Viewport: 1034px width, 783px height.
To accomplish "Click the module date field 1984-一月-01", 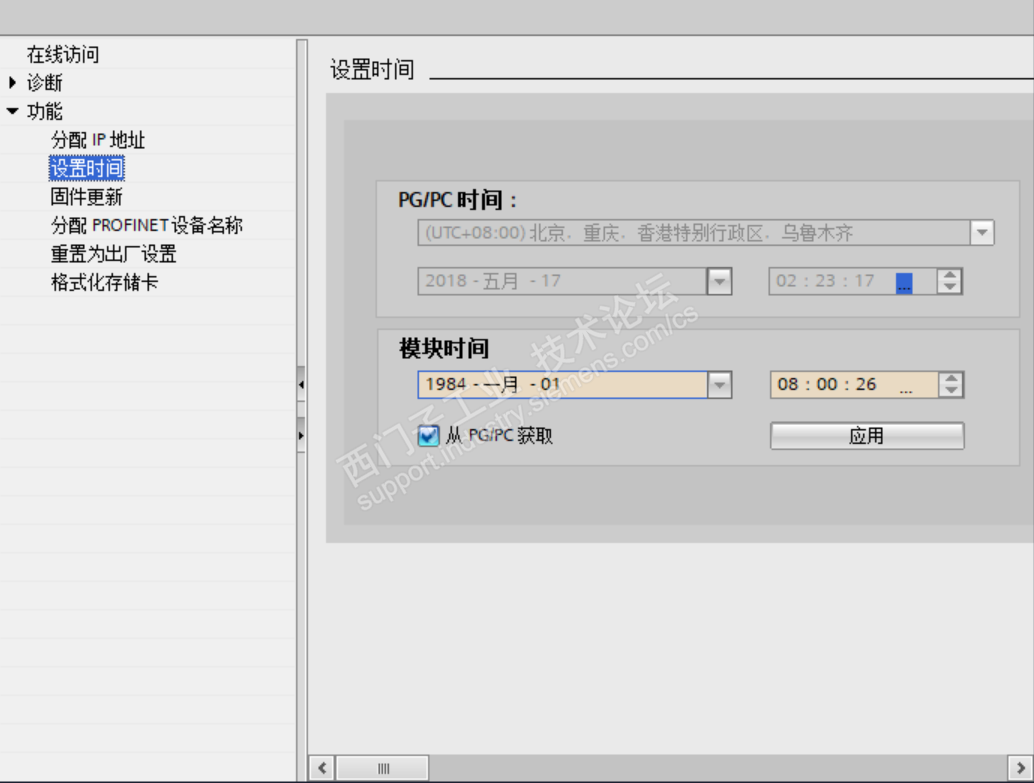I will click(563, 385).
